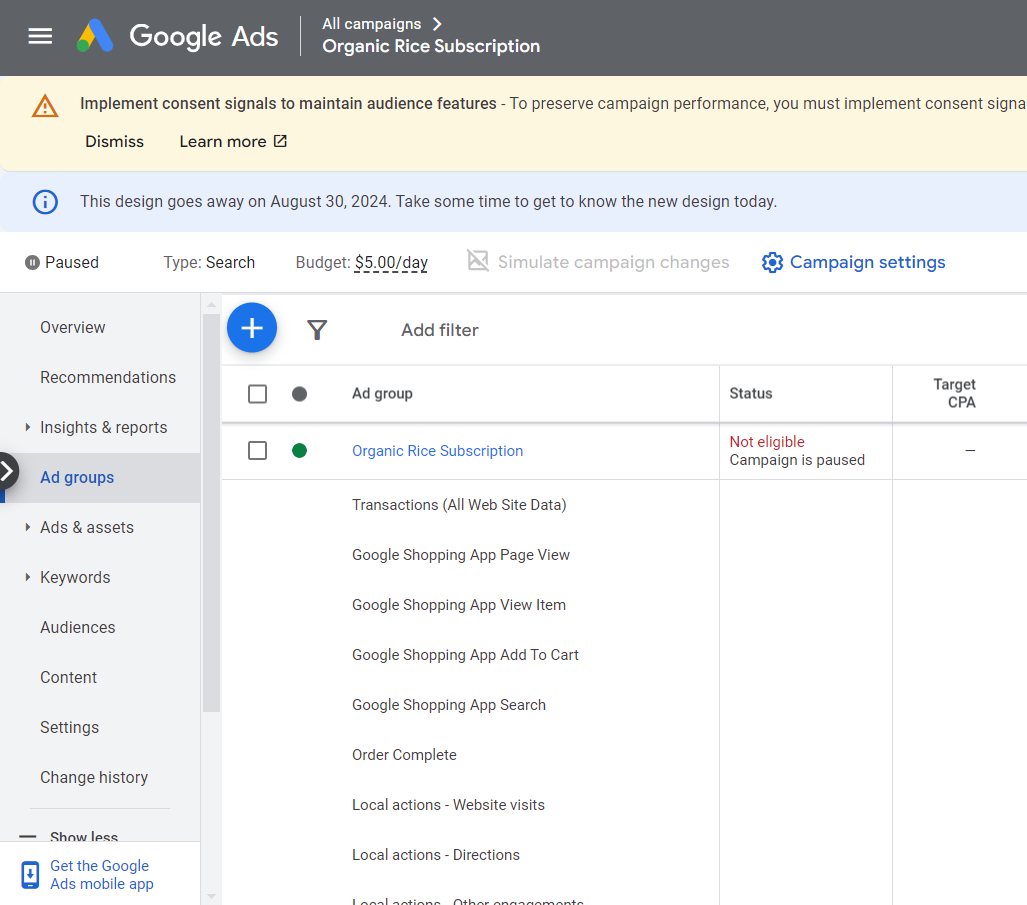Image resolution: width=1027 pixels, height=905 pixels.
Task: Open Change history
Action: coord(94,777)
